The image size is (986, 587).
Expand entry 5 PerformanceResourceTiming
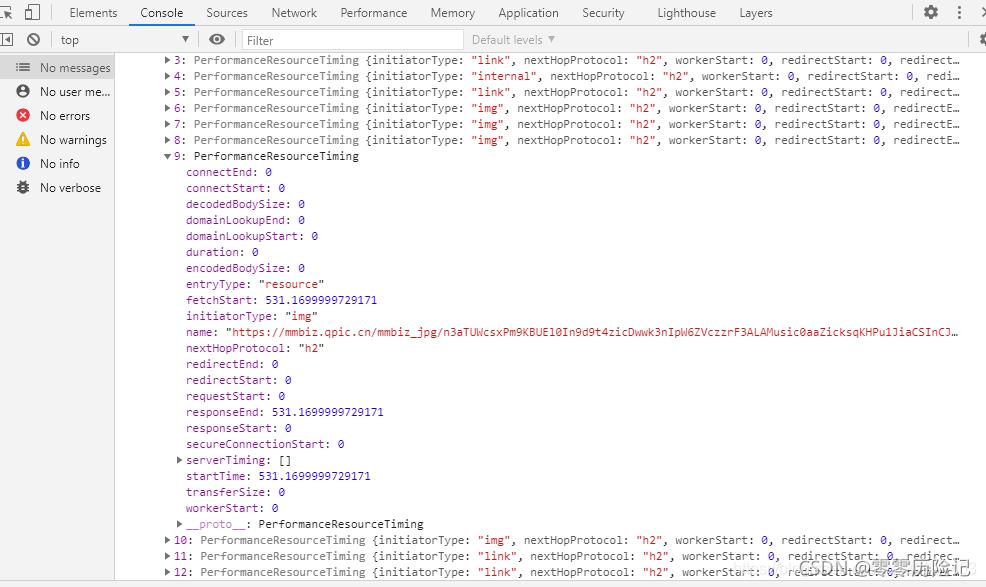[x=167, y=92]
